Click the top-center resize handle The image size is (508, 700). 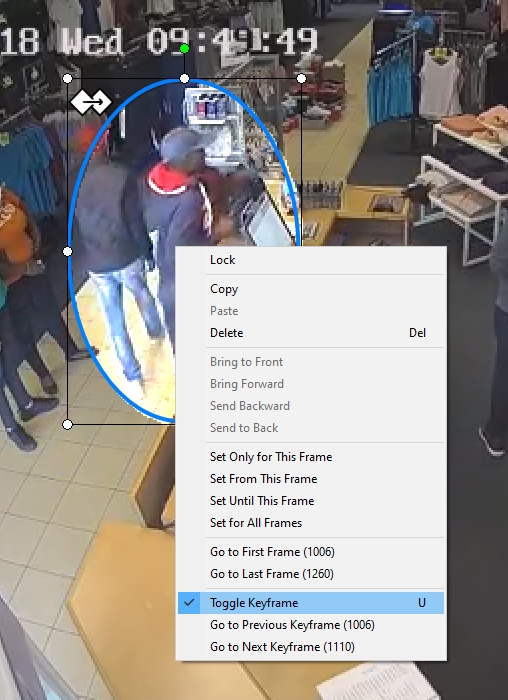click(x=184, y=79)
